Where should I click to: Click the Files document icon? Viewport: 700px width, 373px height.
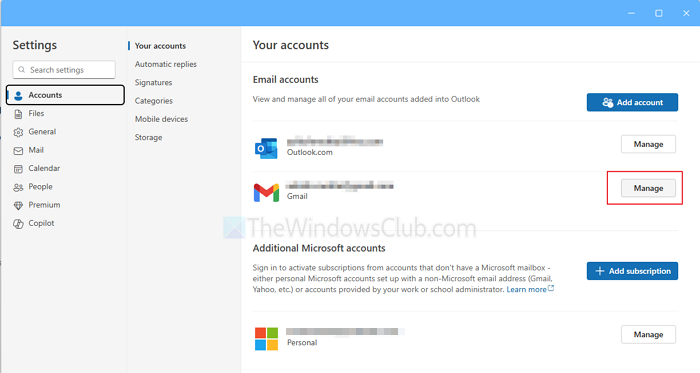point(18,114)
